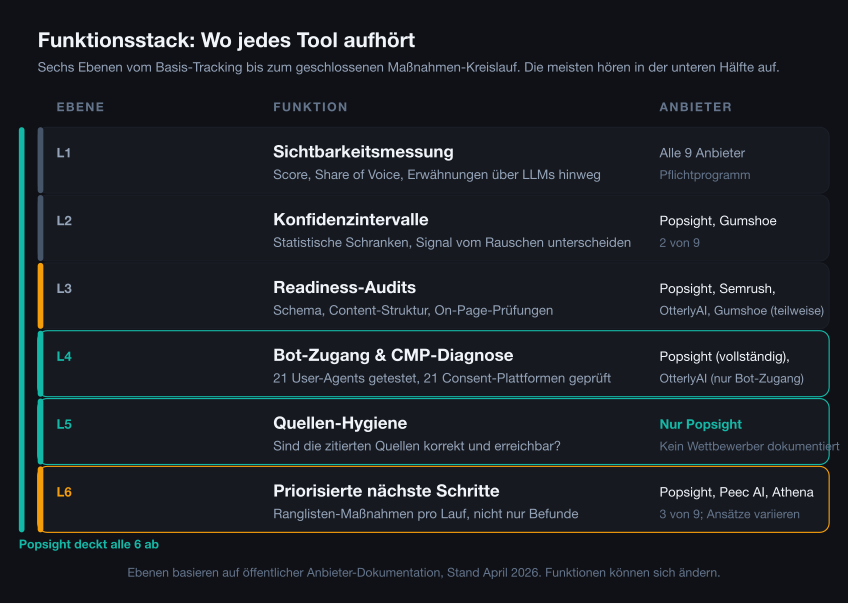Click 'Ranglisten-Maßnahmen pro Lauf' description text

point(426,514)
